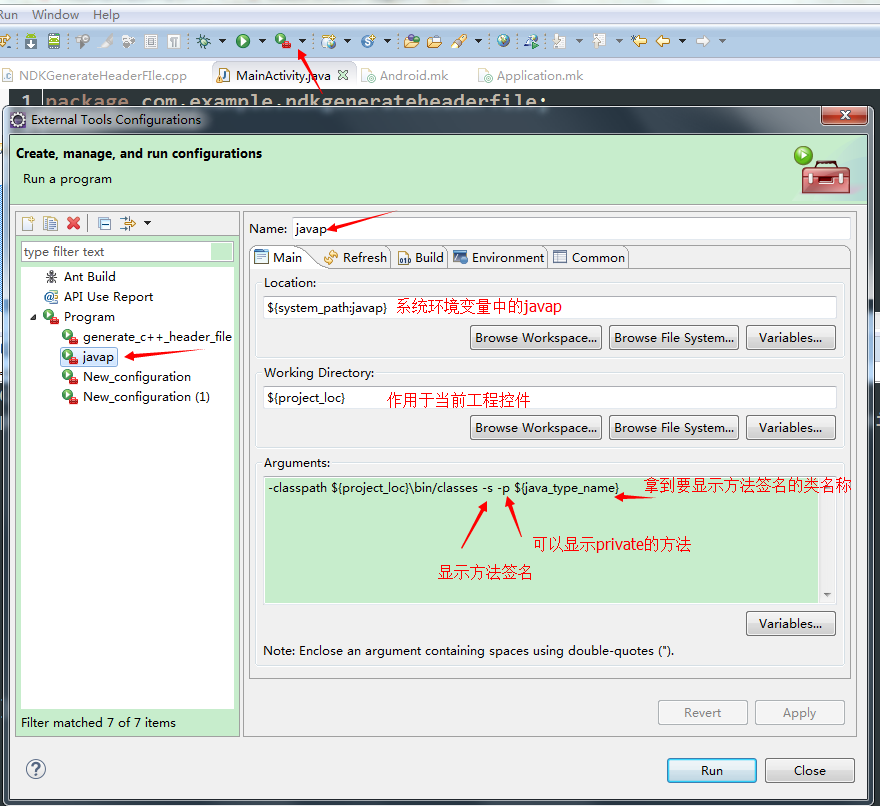Select New_configuration (1) in tree
This screenshot has height=806, width=880.
coord(136,397)
